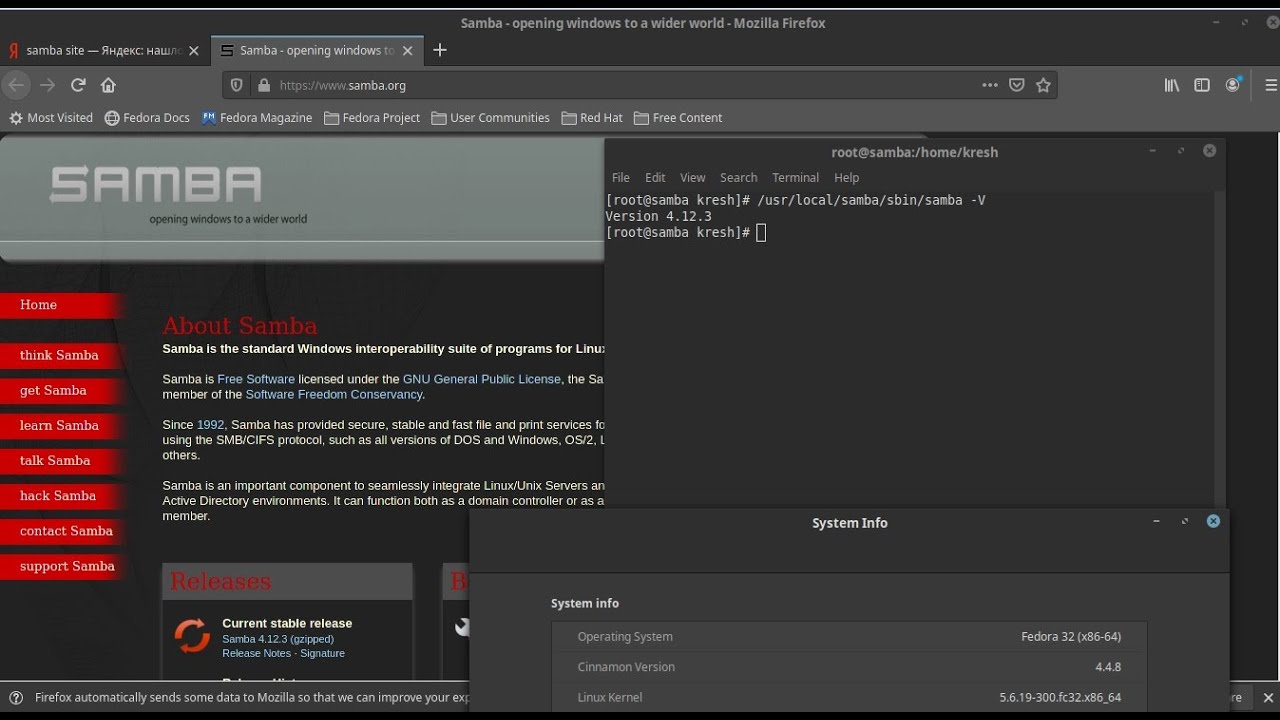
Task: Follow Software Freedom Conservancy link
Action: pos(334,394)
